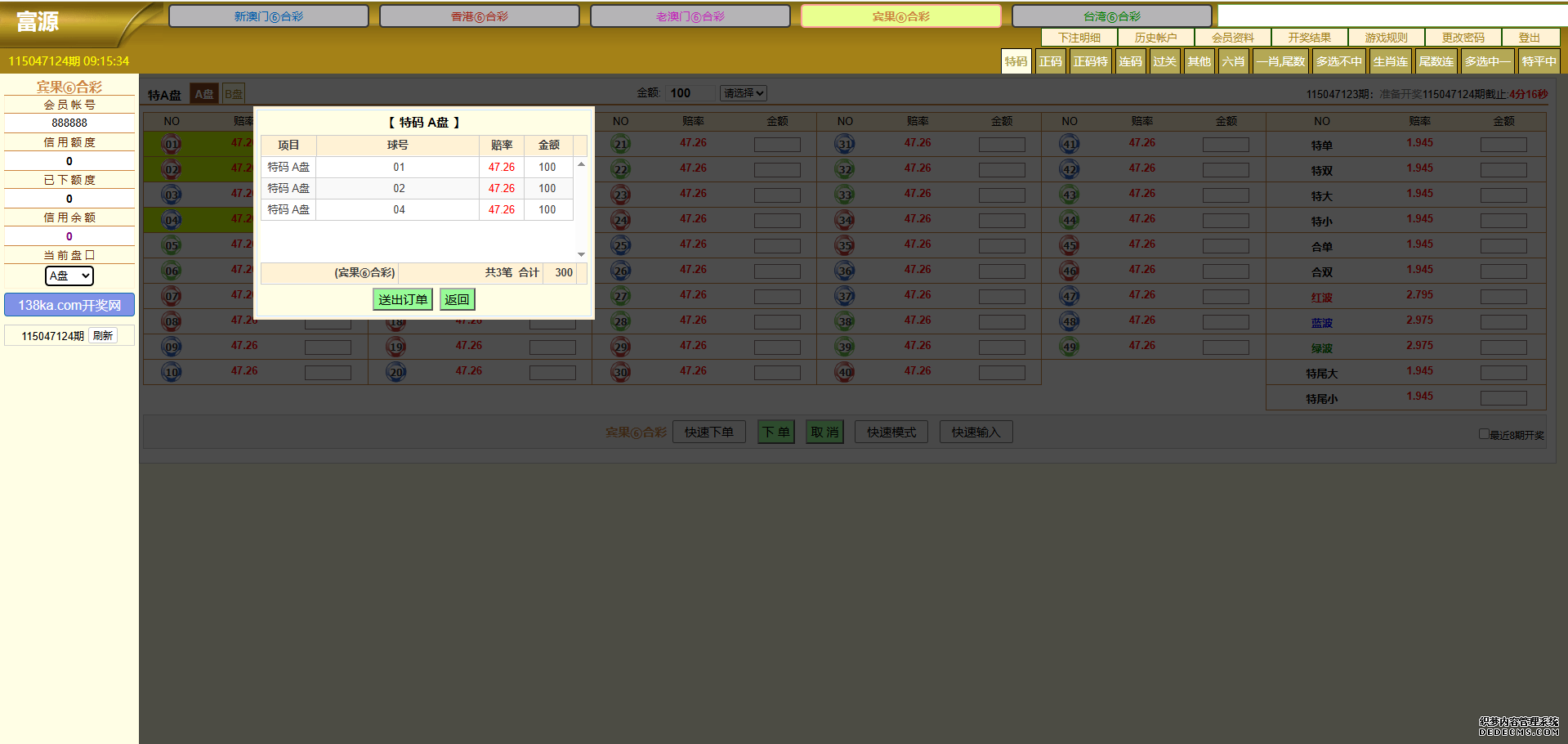Select number ball 33
This screenshot has height=744, width=1568.
845,195
